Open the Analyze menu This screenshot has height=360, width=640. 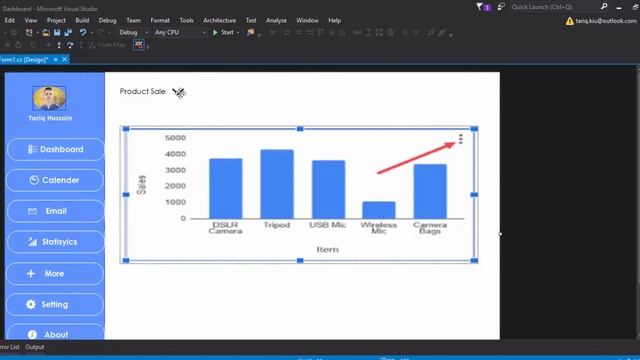point(276,20)
